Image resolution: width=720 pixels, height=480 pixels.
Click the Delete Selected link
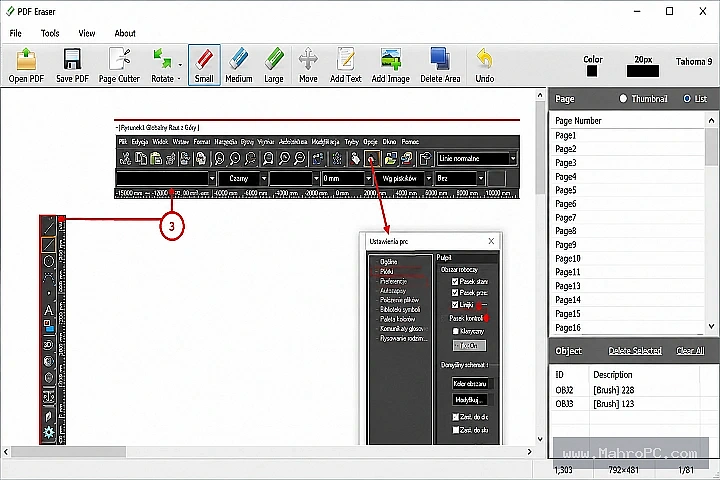pyautogui.click(x=635, y=350)
